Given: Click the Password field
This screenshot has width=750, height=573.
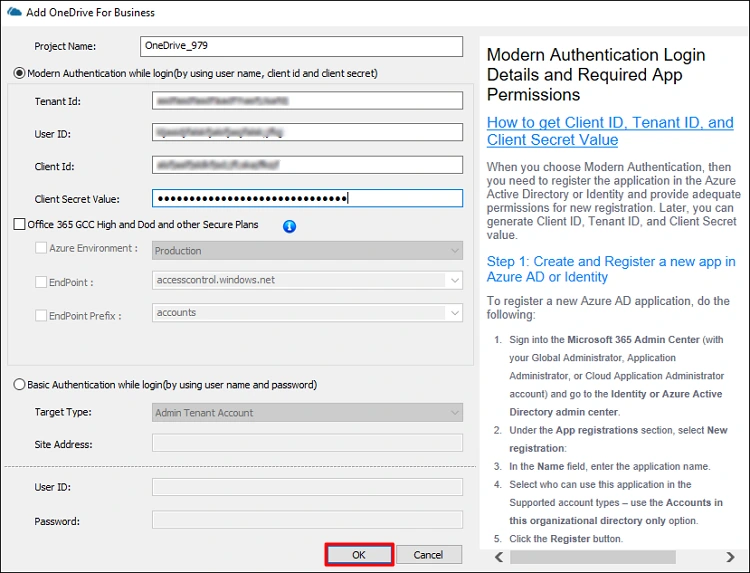Looking at the screenshot, I should tap(307, 520).
